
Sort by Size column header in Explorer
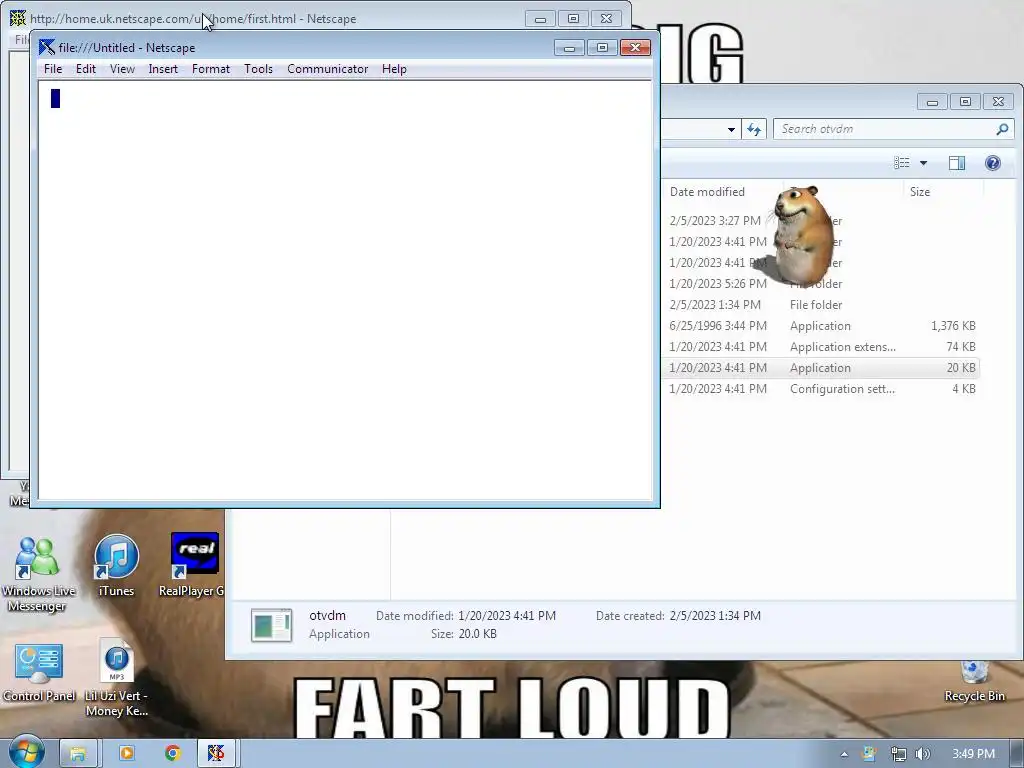pos(920,191)
